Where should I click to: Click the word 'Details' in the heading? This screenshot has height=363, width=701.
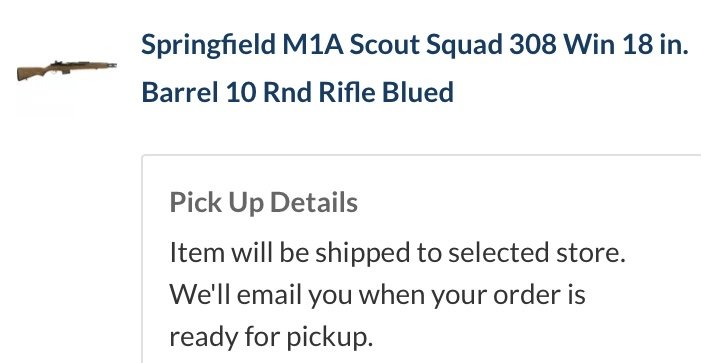click(314, 201)
